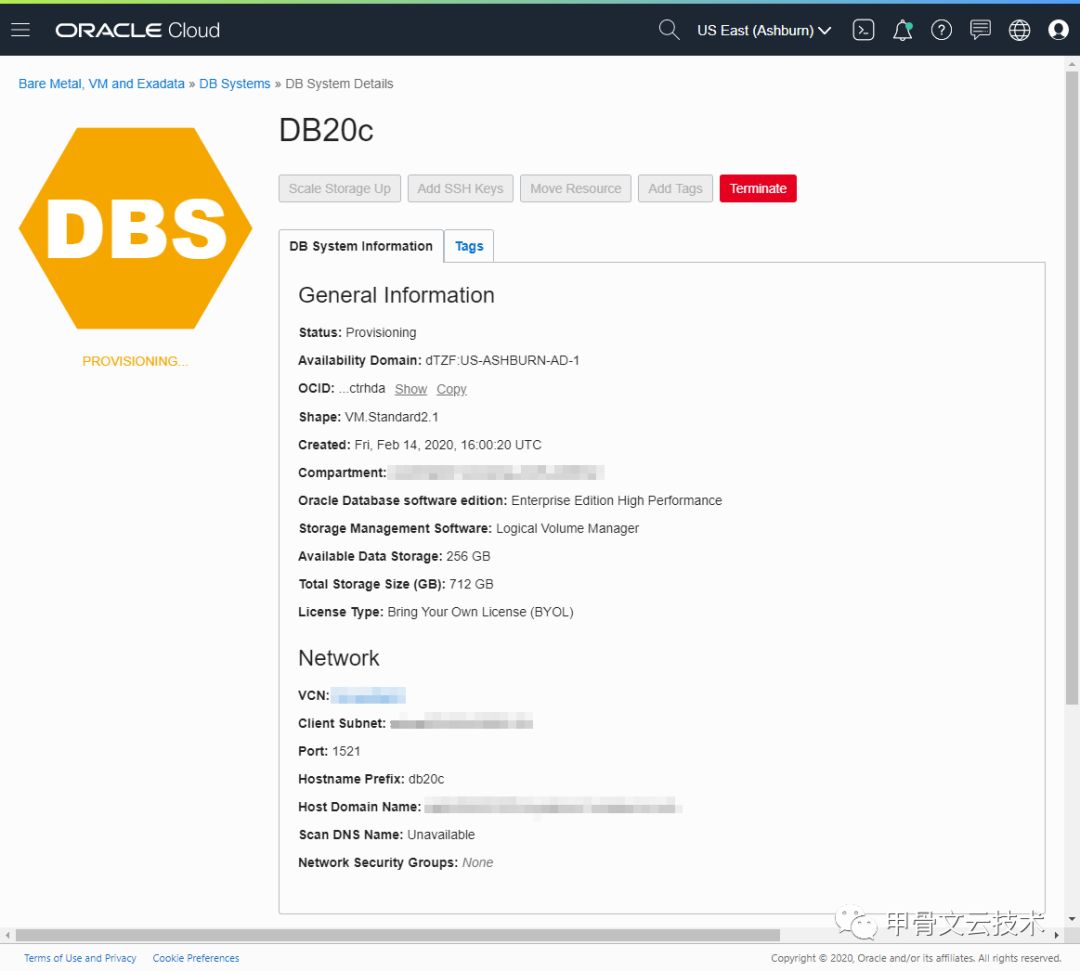Open the help question mark icon
This screenshot has width=1080, height=971.
(x=941, y=30)
